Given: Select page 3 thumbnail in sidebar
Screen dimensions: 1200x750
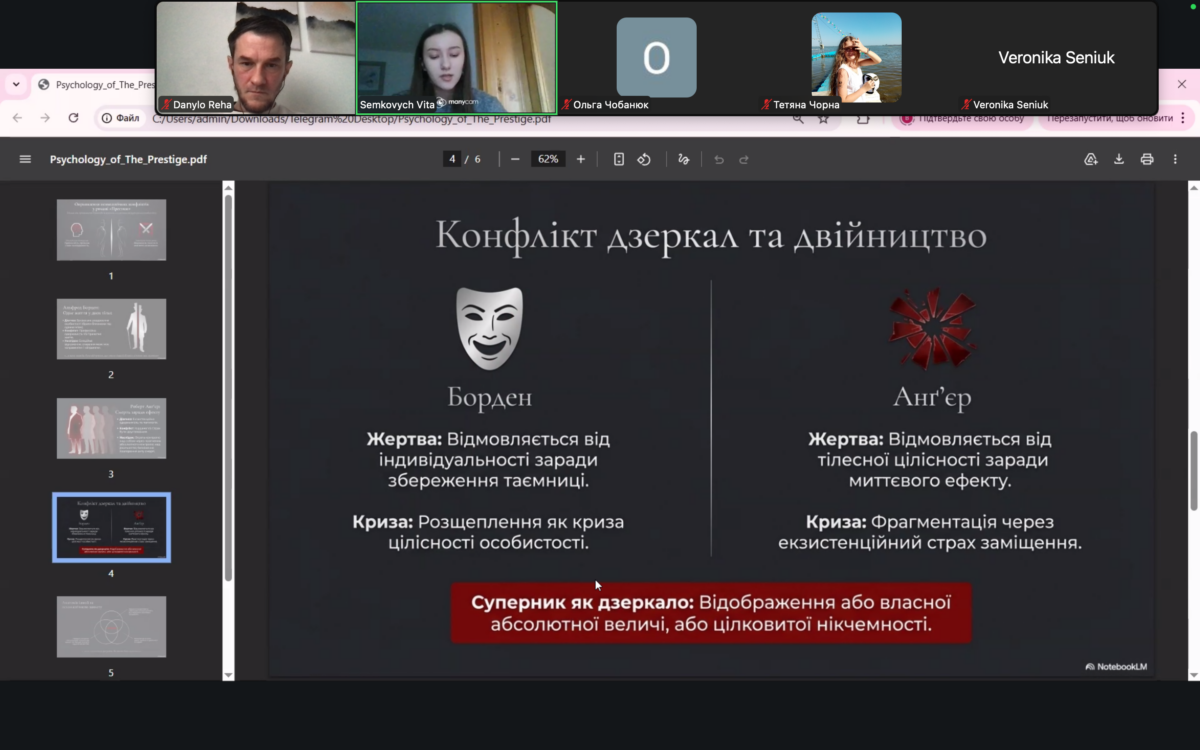Looking at the screenshot, I should pyautogui.click(x=111, y=428).
